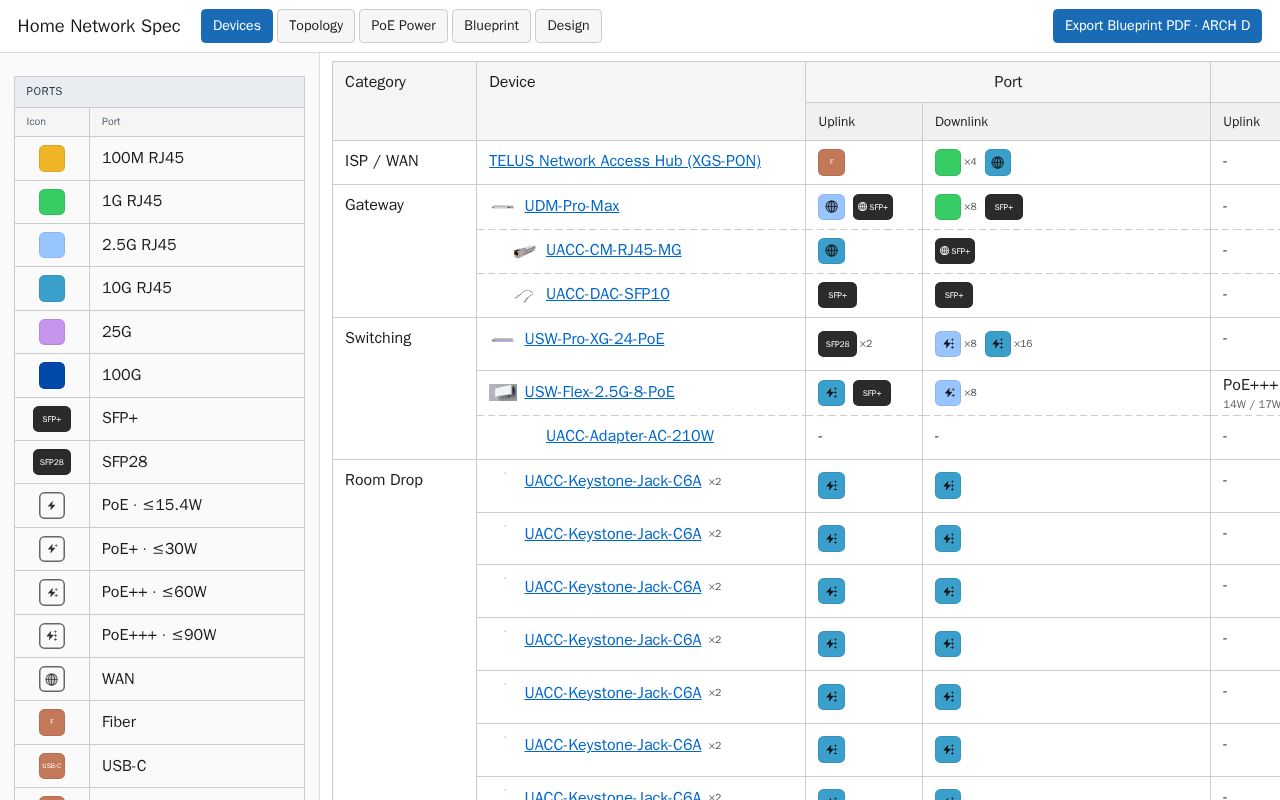Click the Fiber uplink icon in TELUS row
Screen dimensions: 1280x800
click(x=831, y=162)
